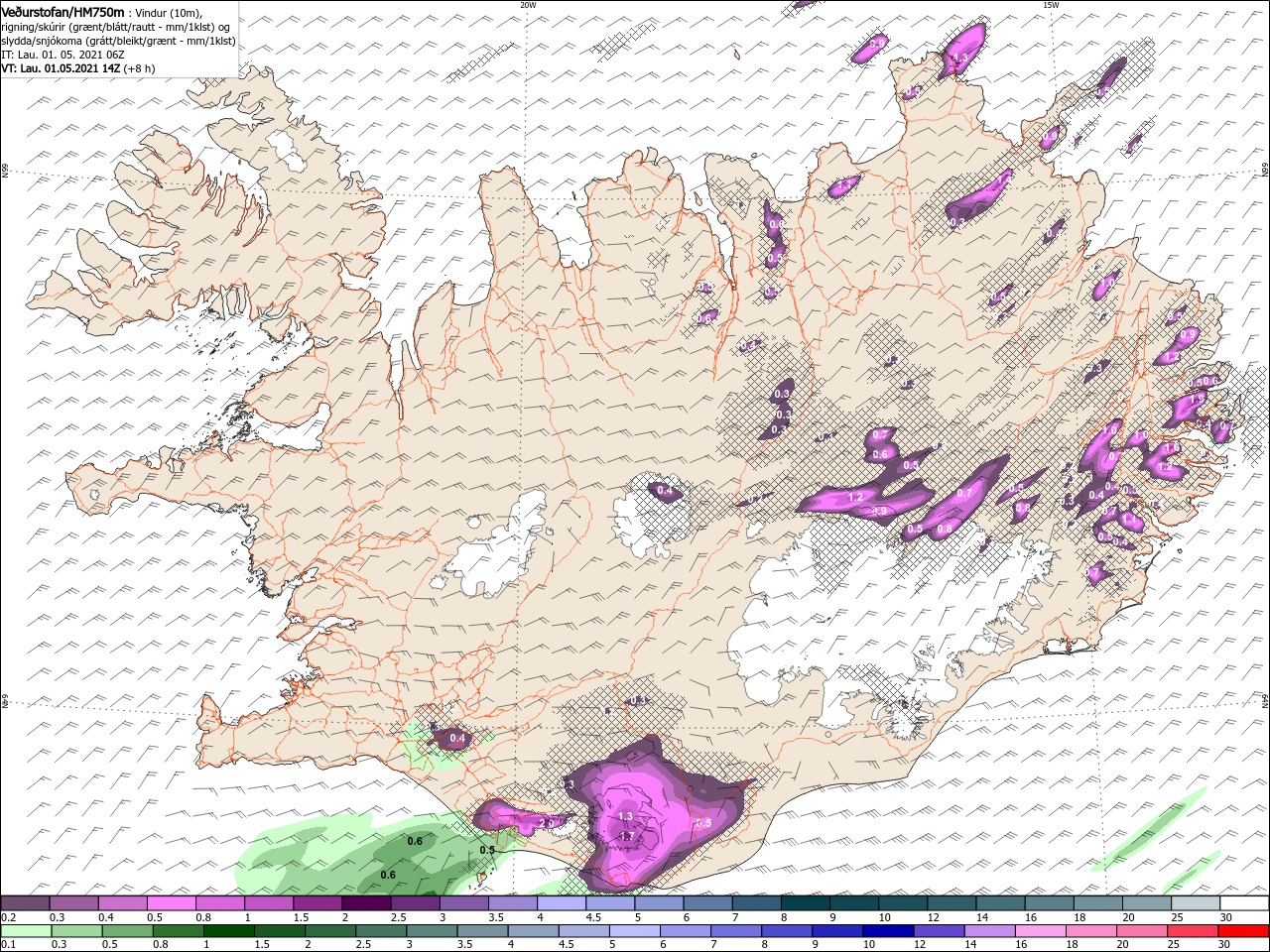
Task: Click the 0.1 number under the rain legend
Action: click(7, 945)
